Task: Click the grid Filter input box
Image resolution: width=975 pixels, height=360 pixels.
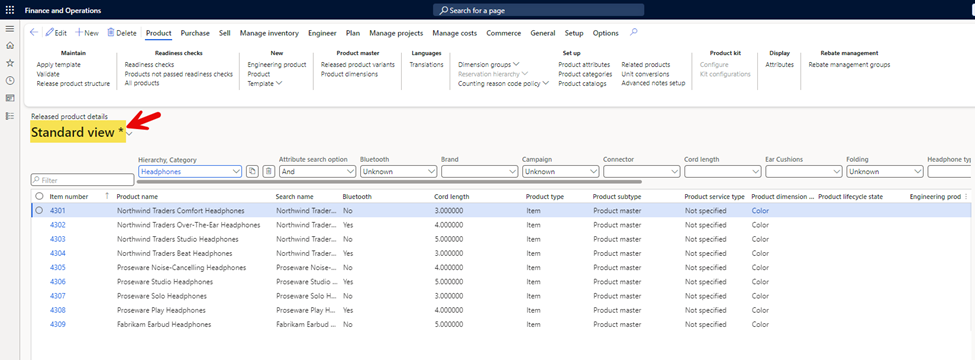Action: [82, 180]
